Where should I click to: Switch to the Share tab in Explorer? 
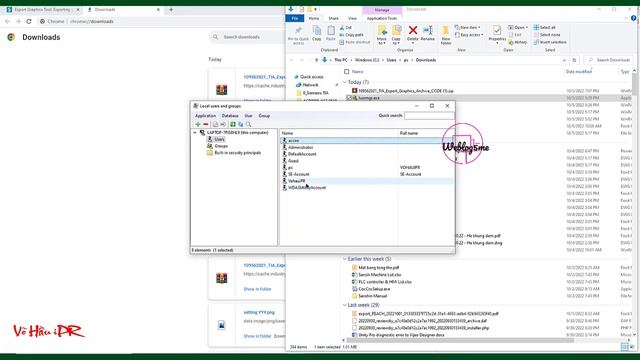333,18
